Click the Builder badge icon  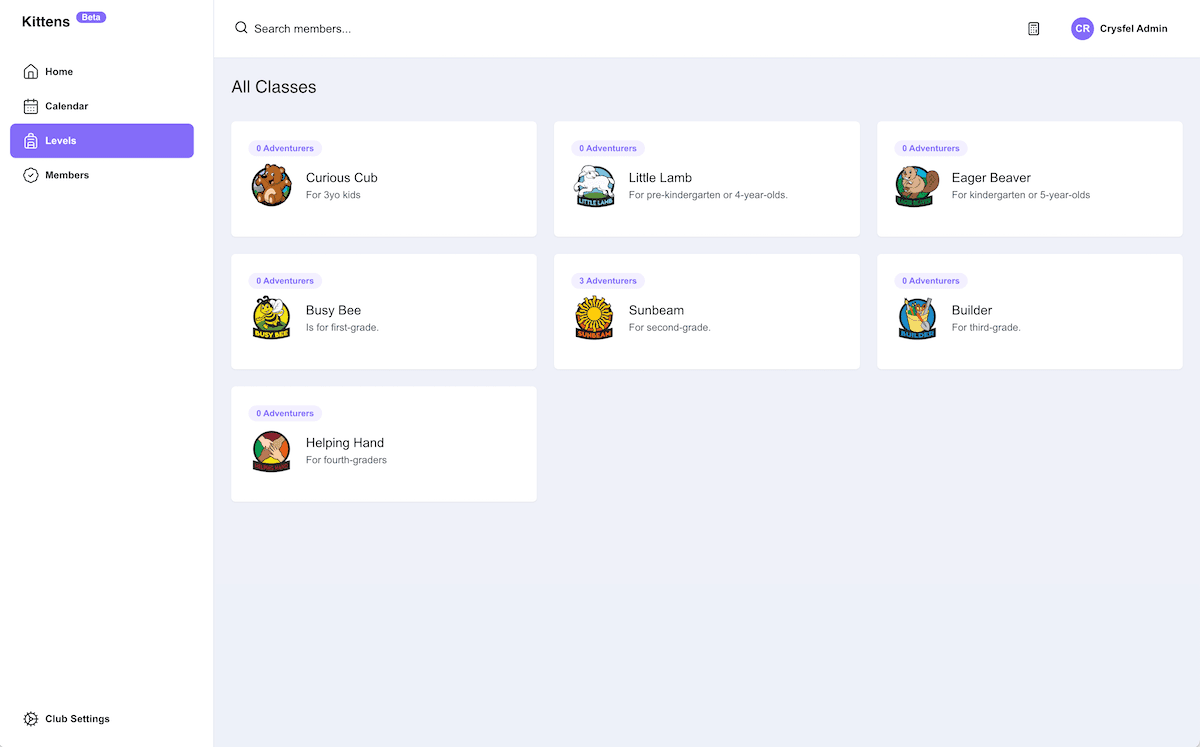point(917,318)
